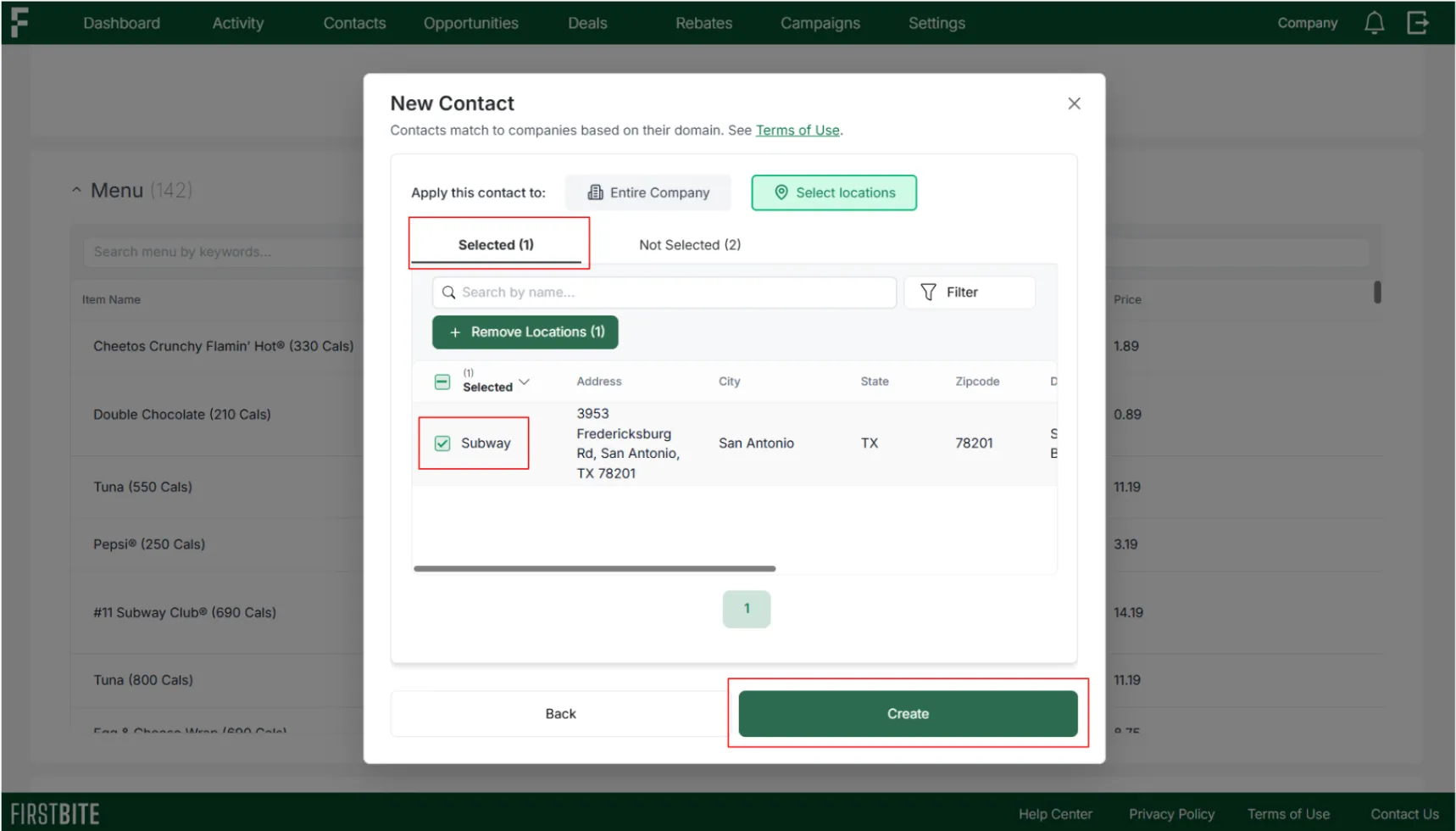Viewport: 1456px width, 831px height.
Task: Click the search magnifier icon in dialog
Action: [x=448, y=293]
